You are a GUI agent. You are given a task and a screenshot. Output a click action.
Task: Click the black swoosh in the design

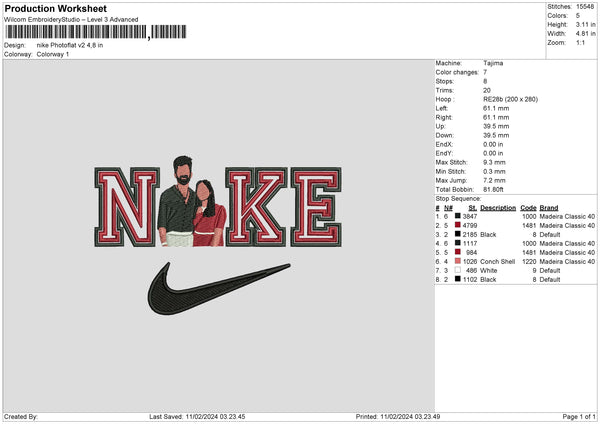pyautogui.click(x=219, y=289)
